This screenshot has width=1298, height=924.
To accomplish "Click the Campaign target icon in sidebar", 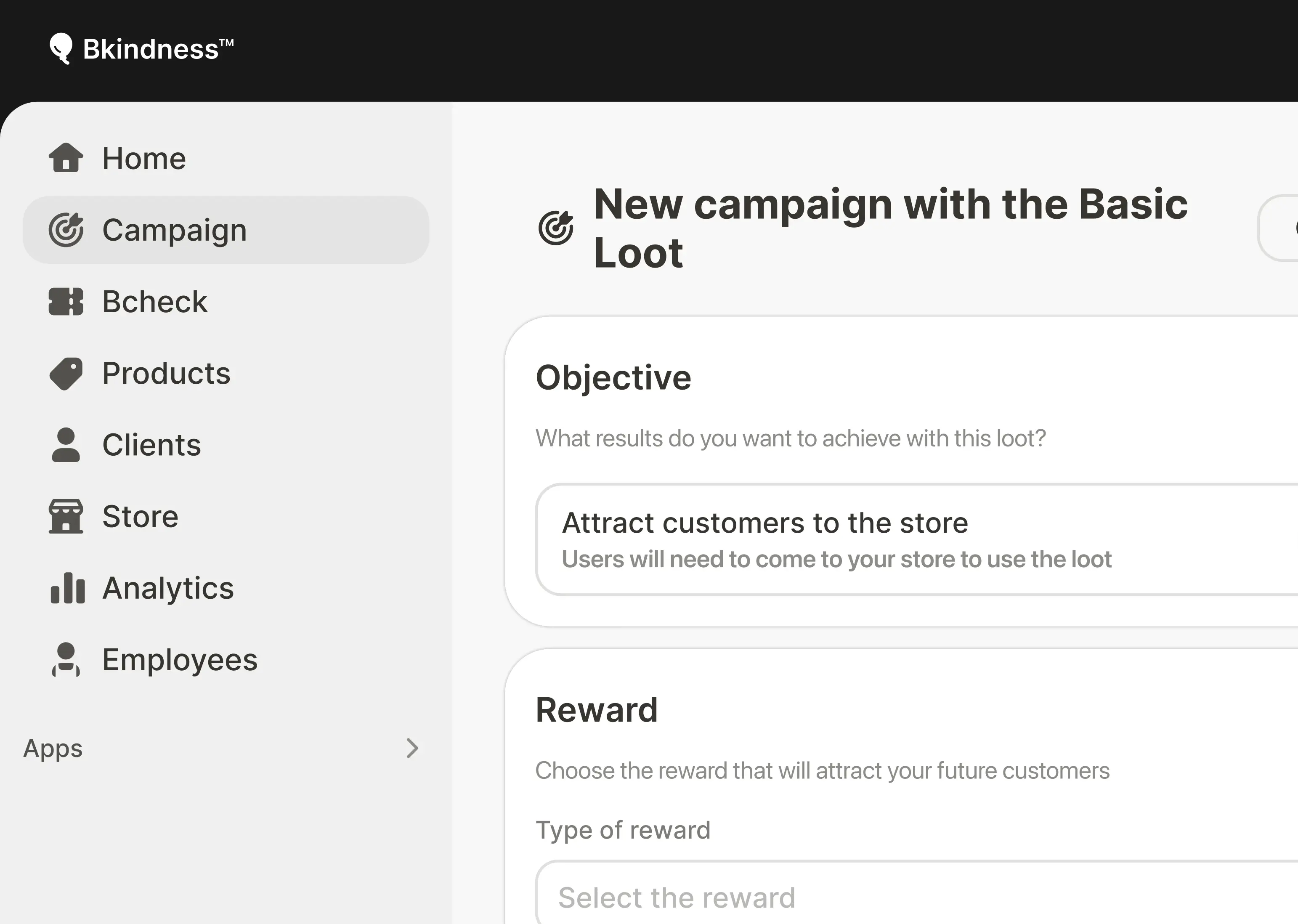I will (x=66, y=230).
